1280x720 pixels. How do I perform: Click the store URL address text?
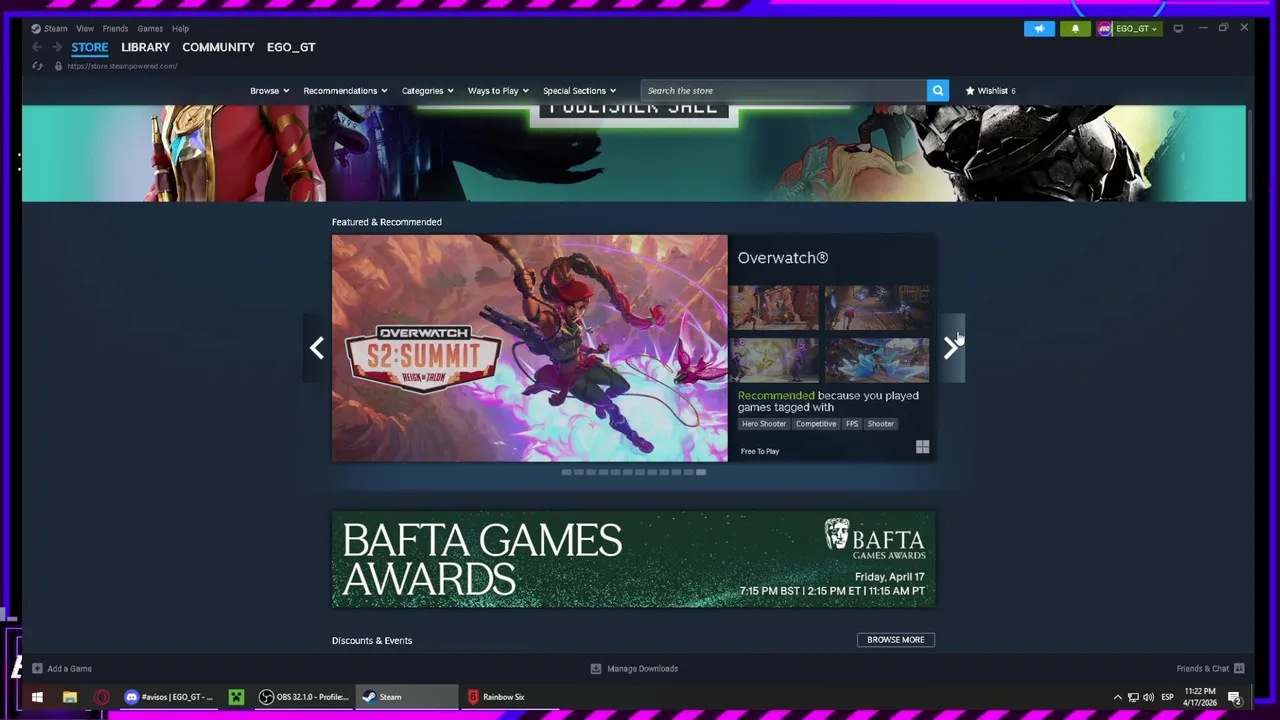click(x=122, y=66)
